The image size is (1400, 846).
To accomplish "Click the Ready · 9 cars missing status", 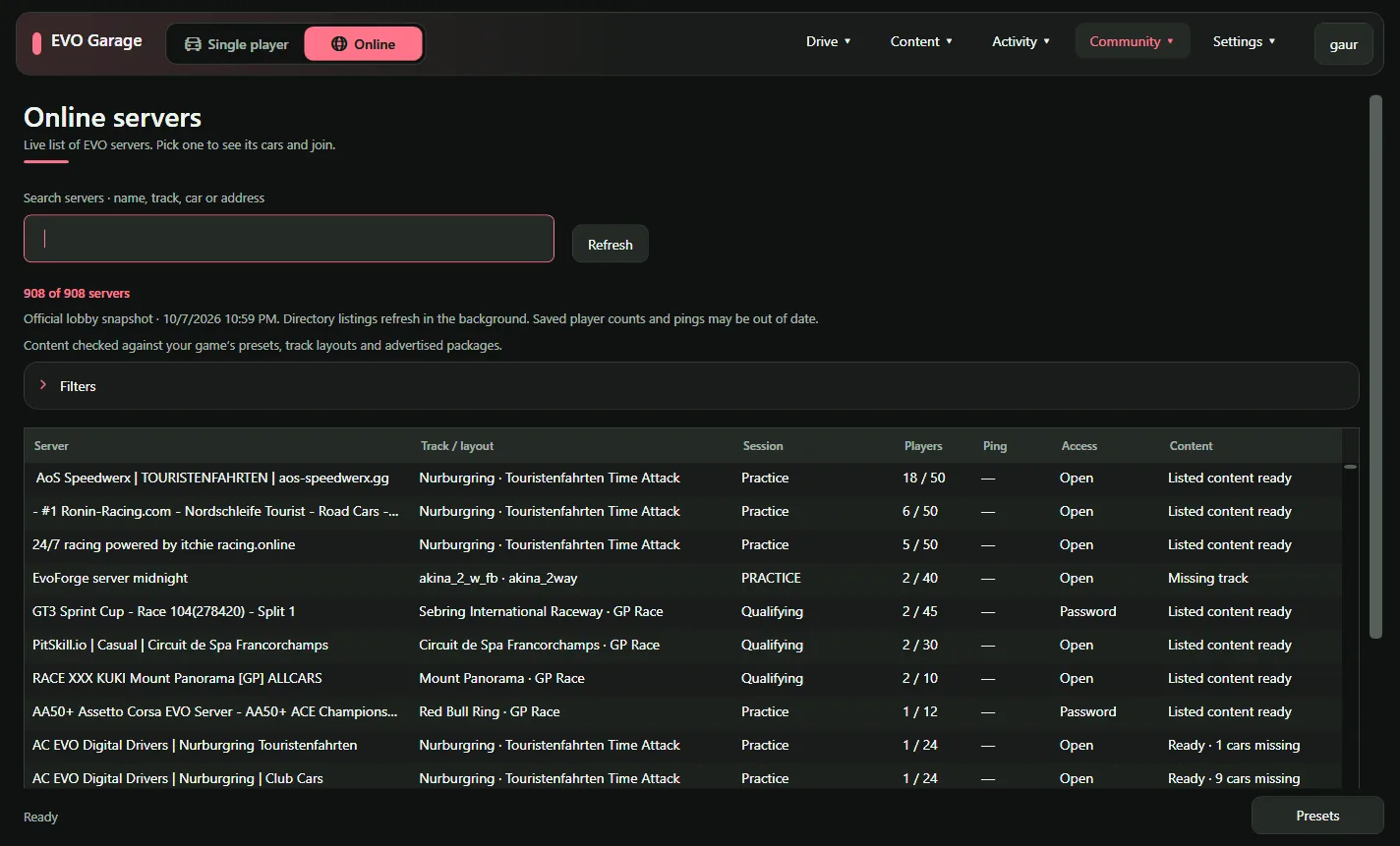I will 1234,778.
